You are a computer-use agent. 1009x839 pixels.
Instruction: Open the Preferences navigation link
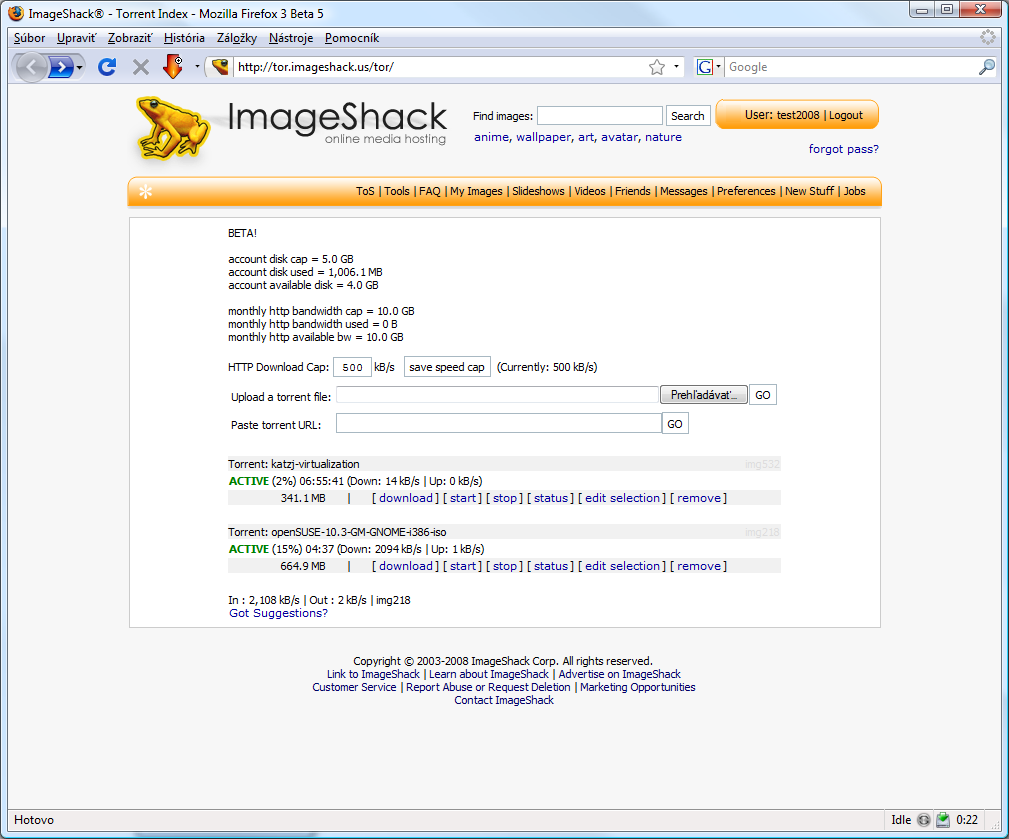(x=746, y=191)
